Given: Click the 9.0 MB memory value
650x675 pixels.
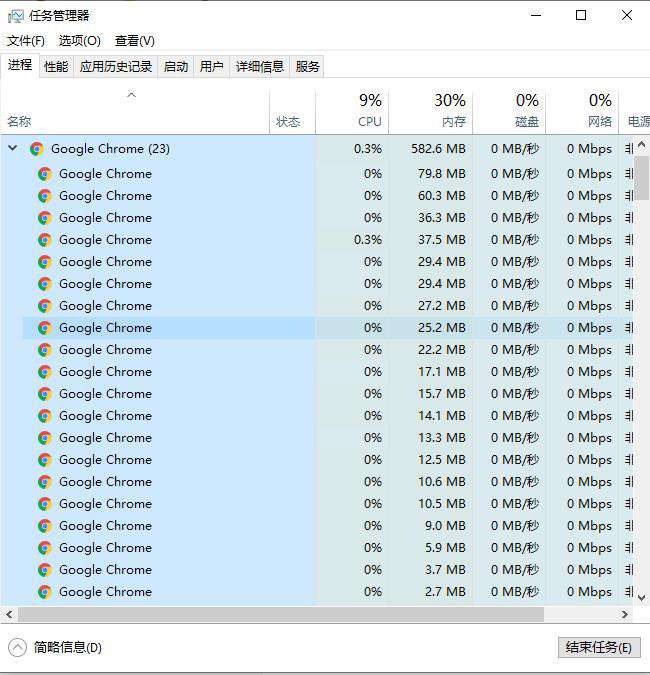Looking at the screenshot, I should (x=445, y=526).
